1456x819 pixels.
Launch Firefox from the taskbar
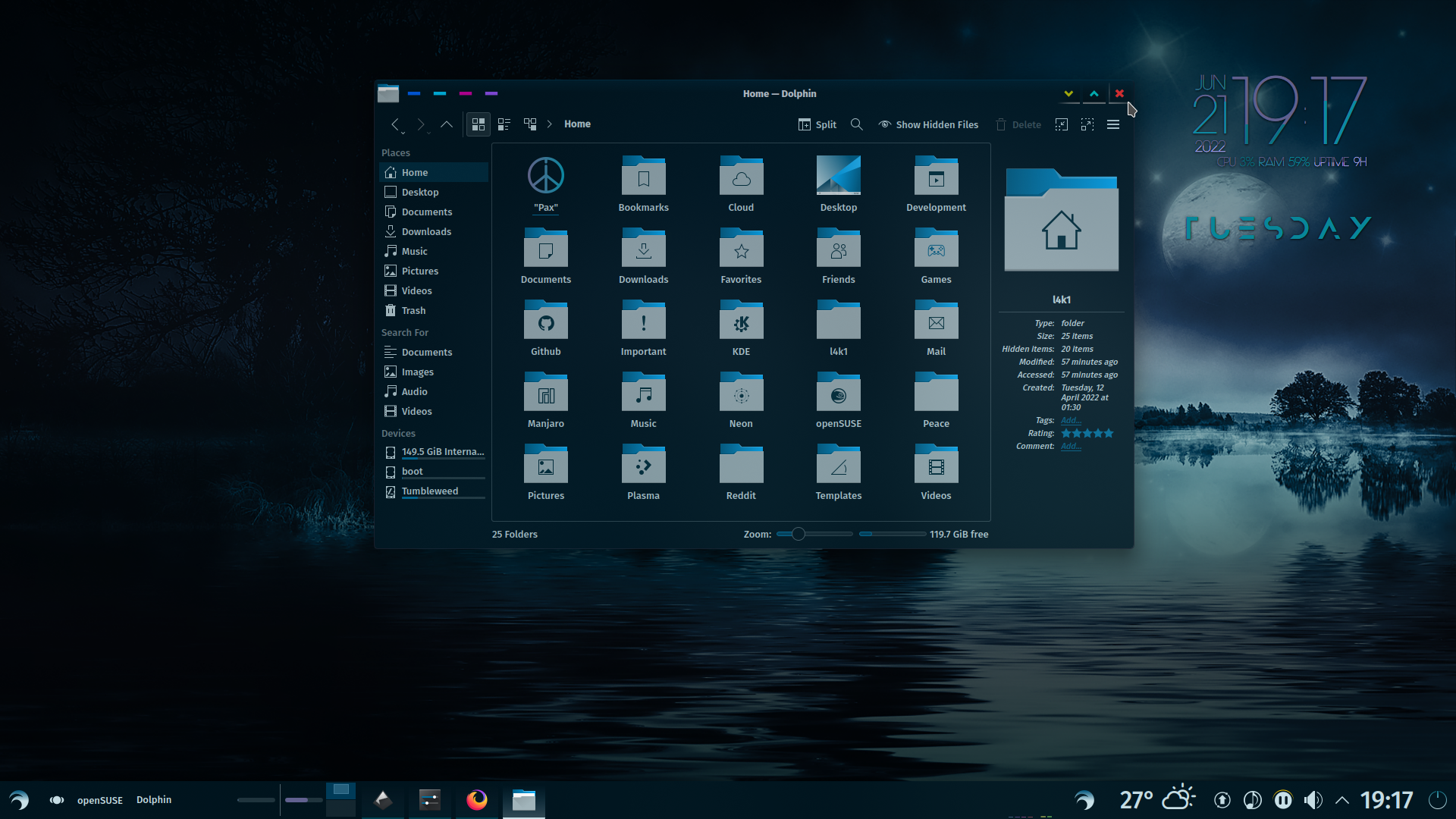477,800
